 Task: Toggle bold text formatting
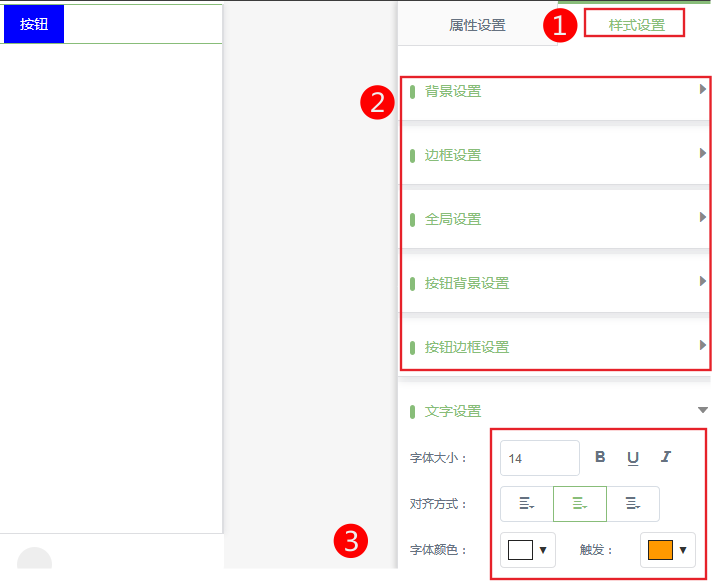(x=600, y=457)
